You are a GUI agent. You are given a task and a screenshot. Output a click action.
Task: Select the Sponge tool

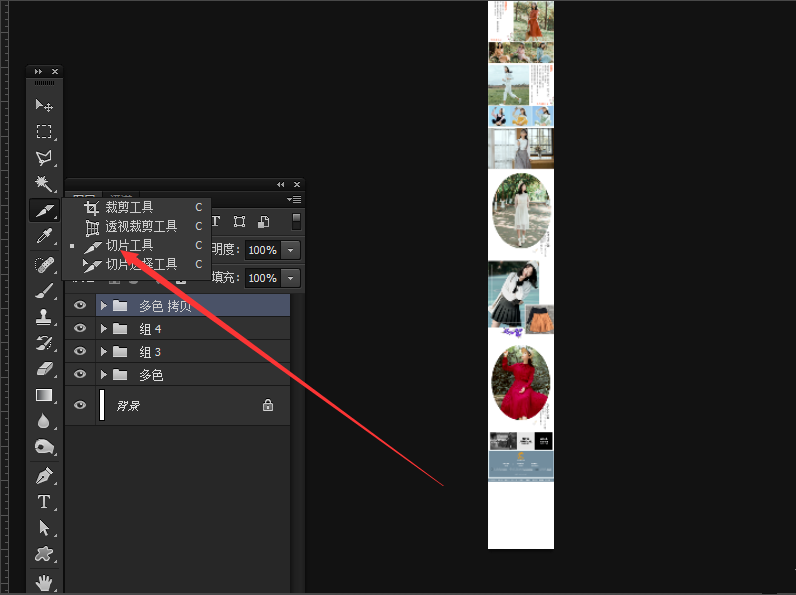(x=44, y=447)
